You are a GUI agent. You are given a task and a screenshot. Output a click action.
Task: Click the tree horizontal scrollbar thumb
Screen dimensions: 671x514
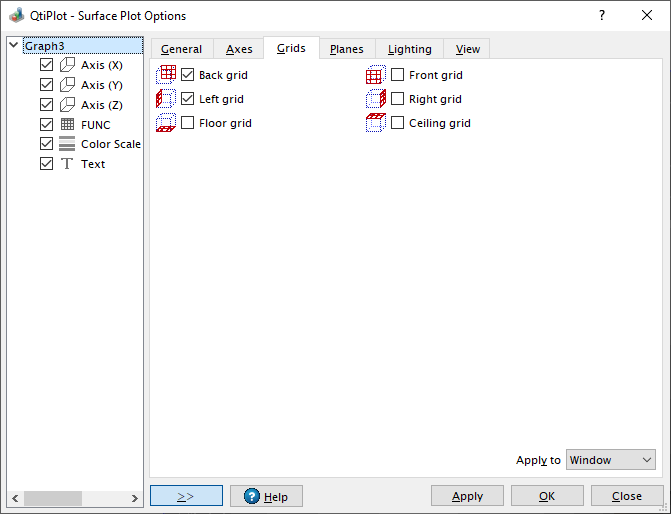click(52, 498)
